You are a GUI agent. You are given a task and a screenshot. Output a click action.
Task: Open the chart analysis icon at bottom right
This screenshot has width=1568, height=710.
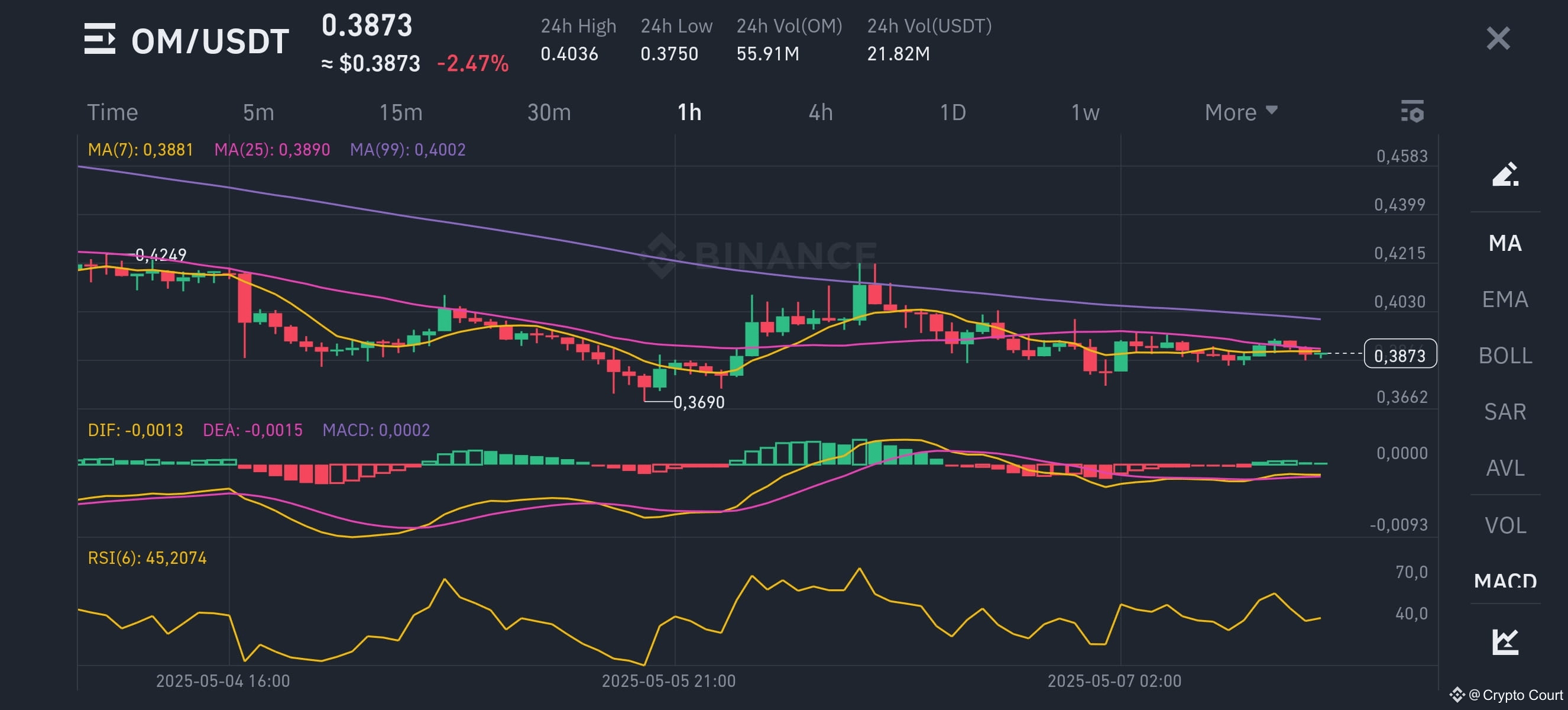coord(1505,641)
